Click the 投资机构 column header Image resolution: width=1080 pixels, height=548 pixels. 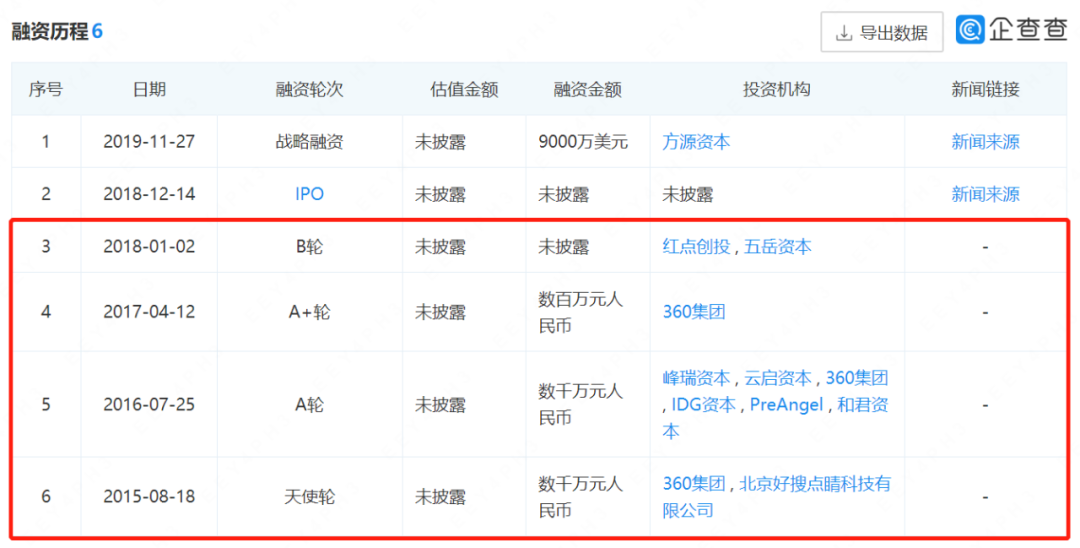[x=776, y=89]
